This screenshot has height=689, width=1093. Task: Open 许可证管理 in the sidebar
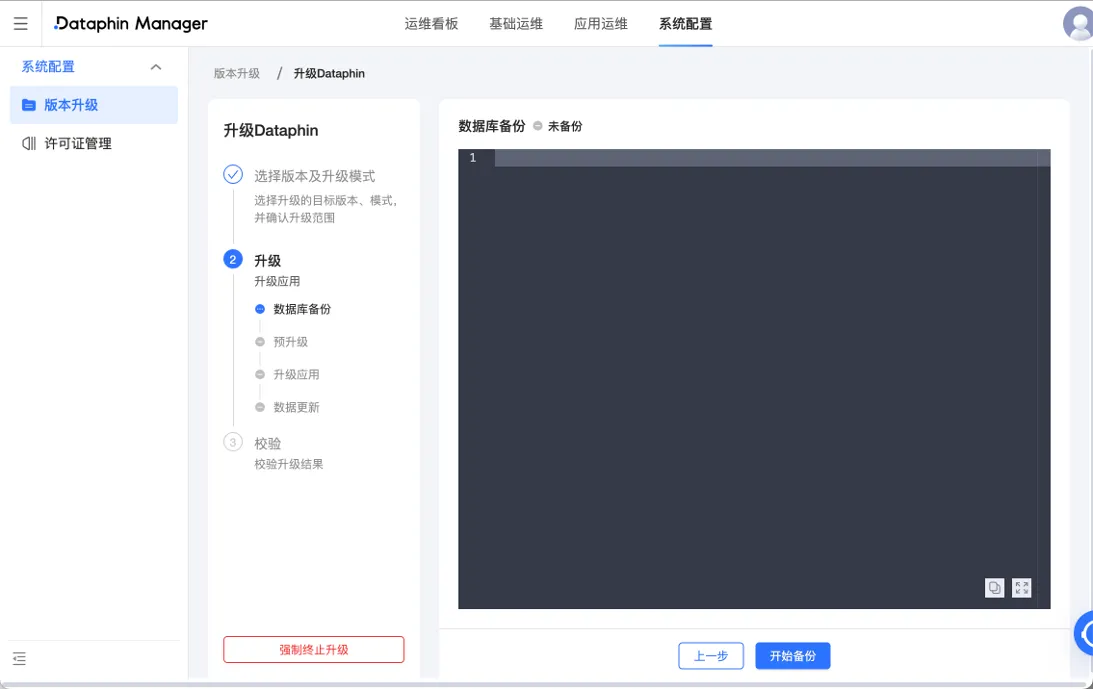point(94,144)
